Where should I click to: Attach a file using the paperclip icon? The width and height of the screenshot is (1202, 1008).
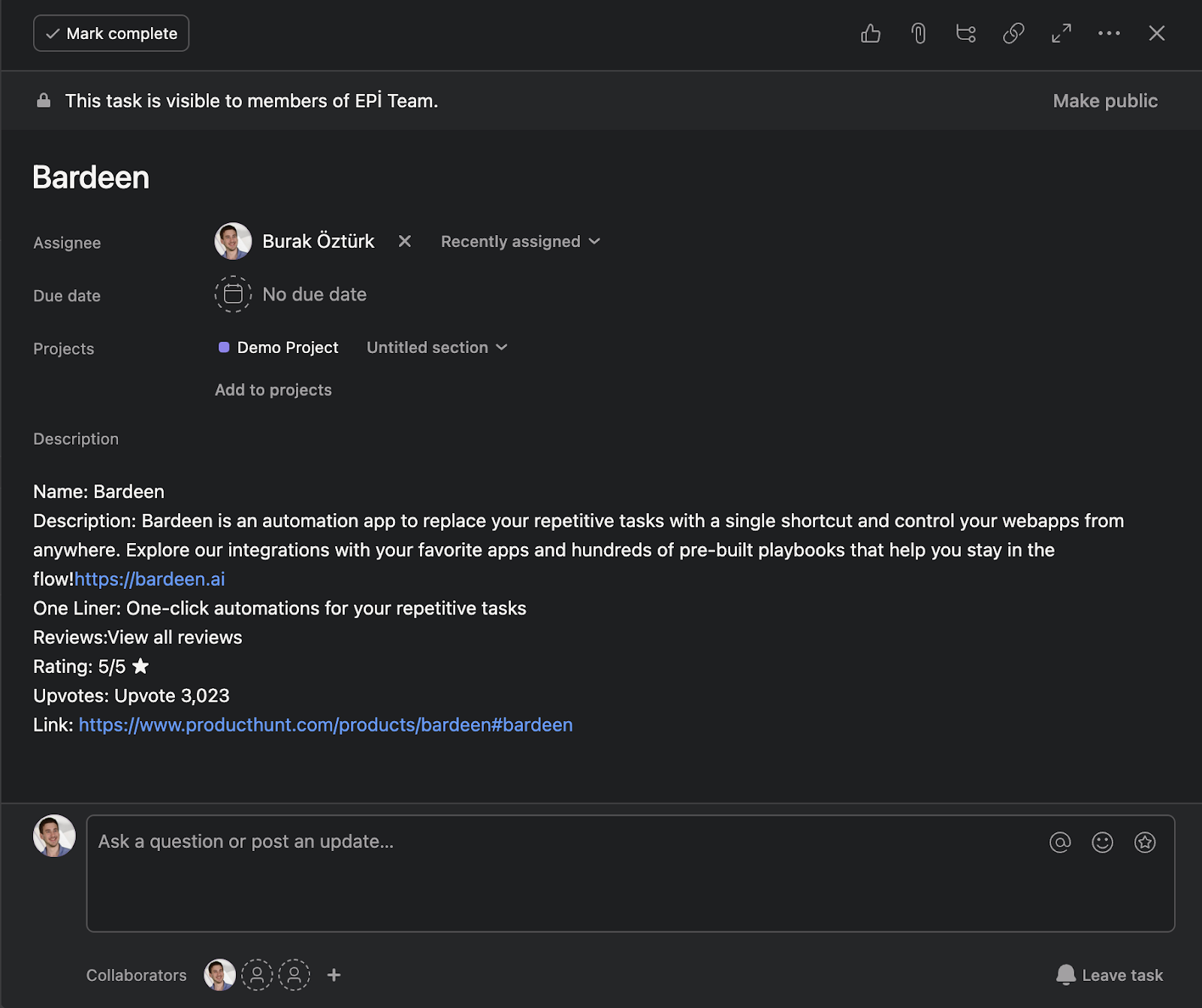tap(918, 33)
